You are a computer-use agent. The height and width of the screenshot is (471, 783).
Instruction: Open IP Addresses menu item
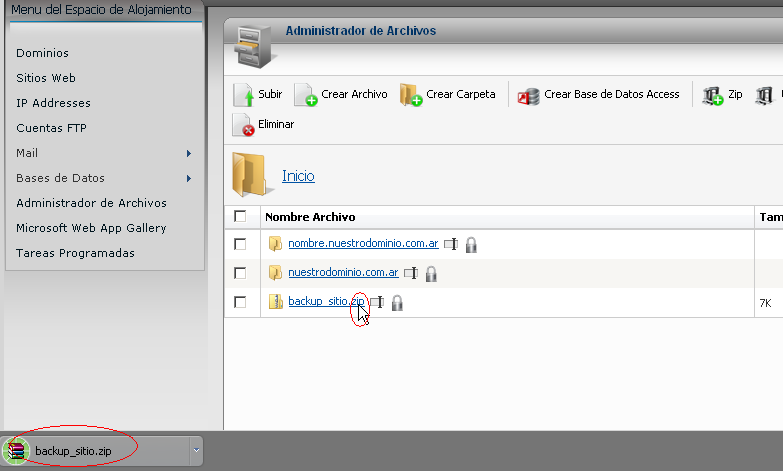point(53,103)
